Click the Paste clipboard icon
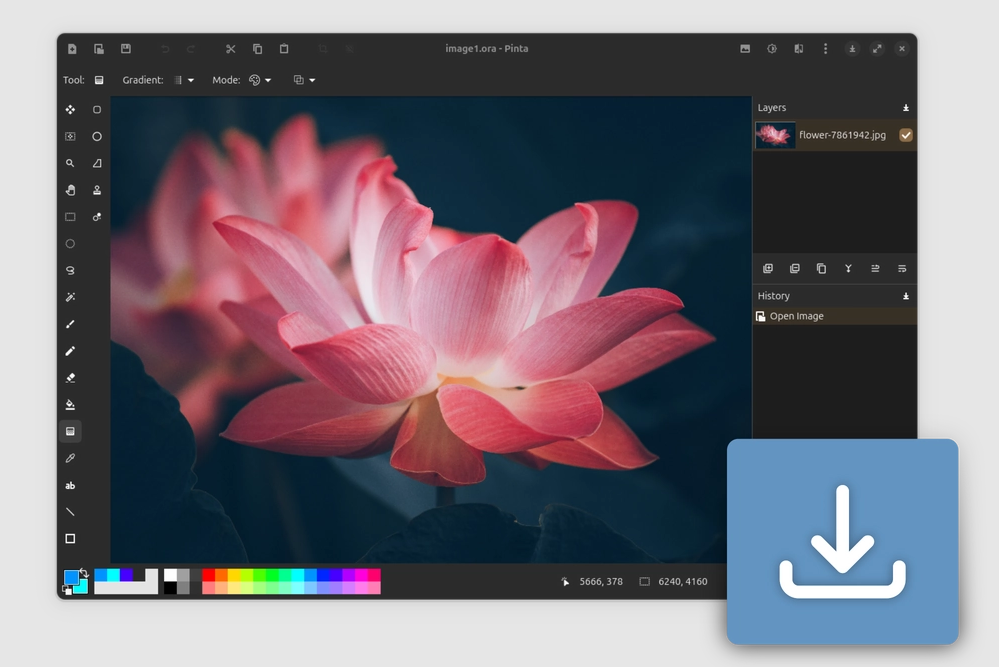 coord(284,49)
